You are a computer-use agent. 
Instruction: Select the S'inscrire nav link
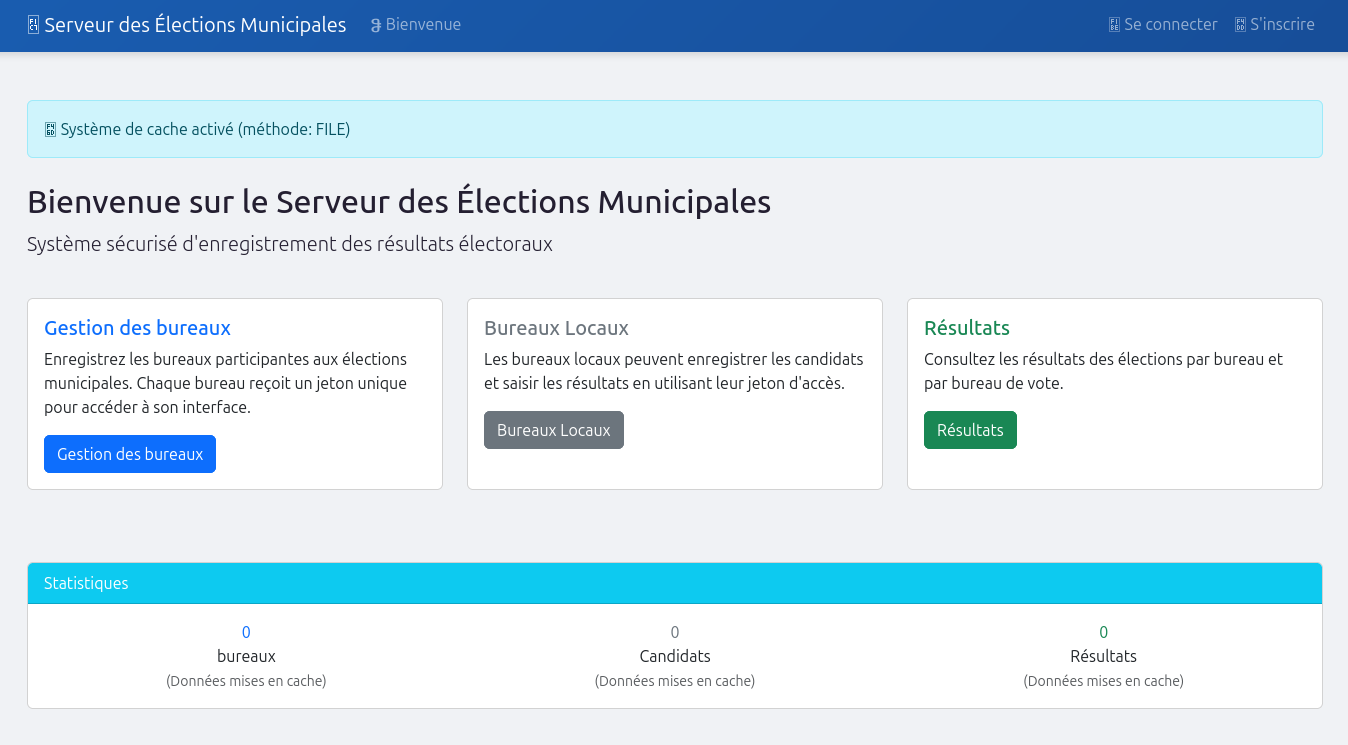pos(1282,25)
